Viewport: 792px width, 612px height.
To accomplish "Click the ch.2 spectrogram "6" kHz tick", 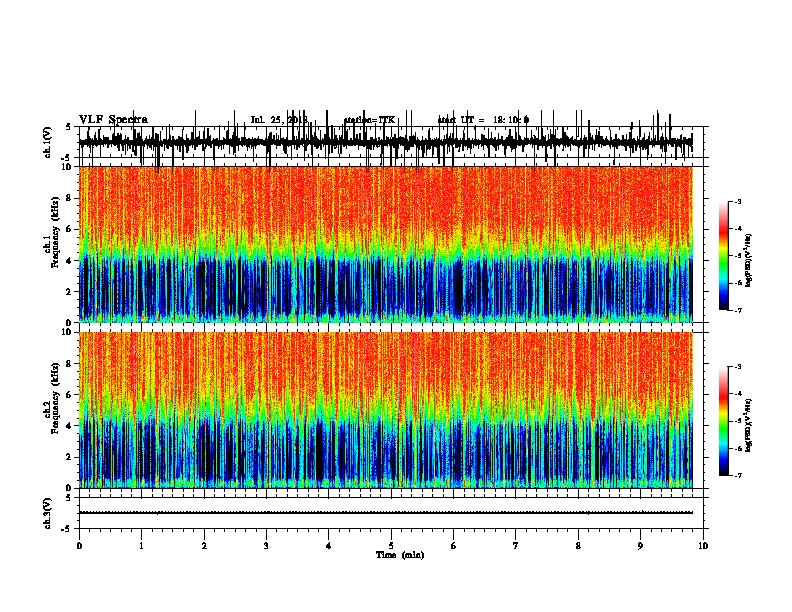I will tap(69, 395).
